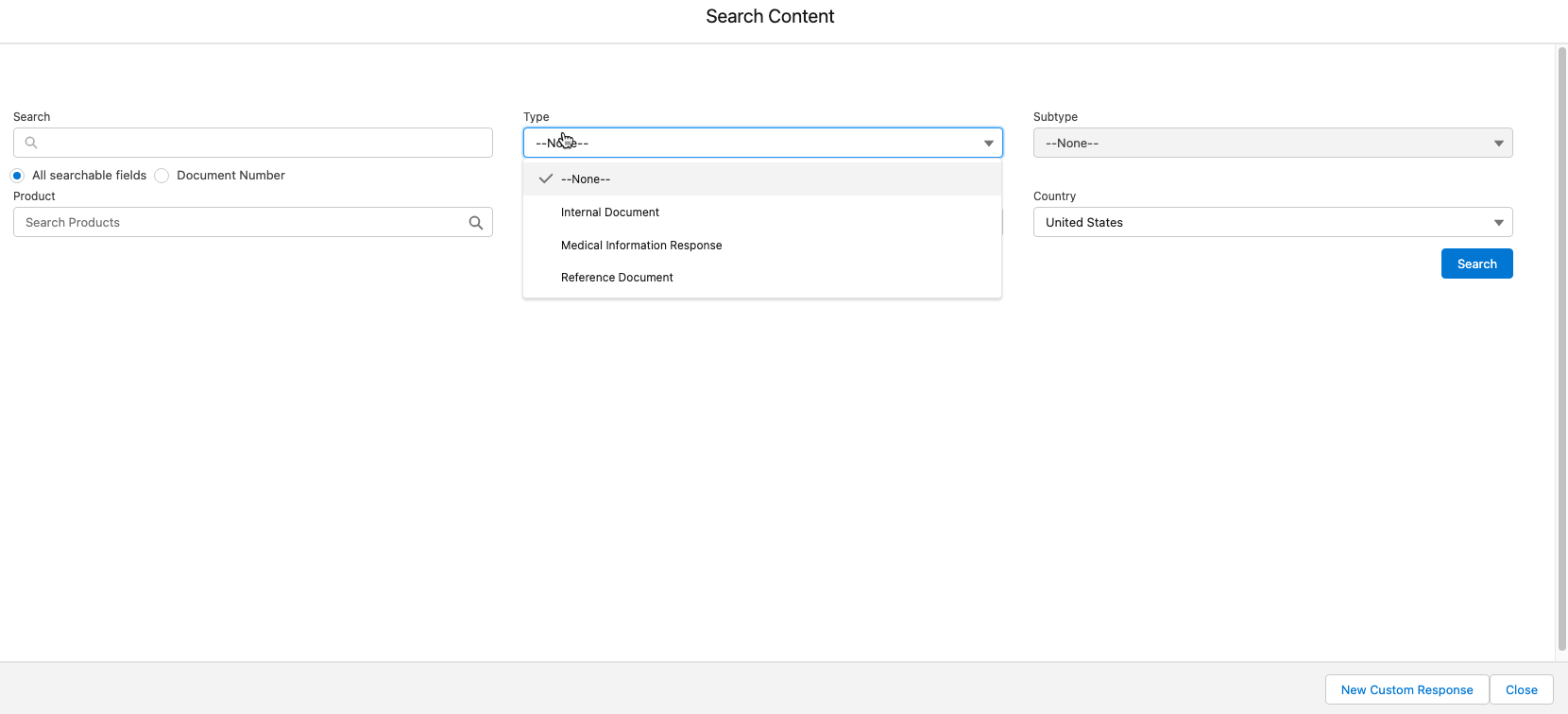The height and width of the screenshot is (714, 1568).
Task: Click into the Search Products field
Action: pyautogui.click(x=241, y=223)
